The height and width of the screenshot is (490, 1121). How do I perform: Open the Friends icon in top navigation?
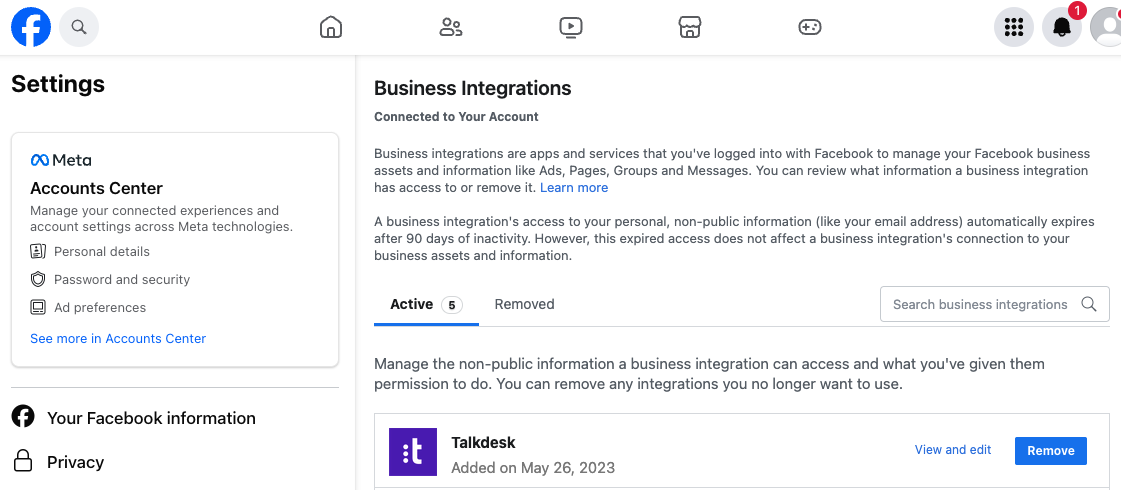coord(450,27)
